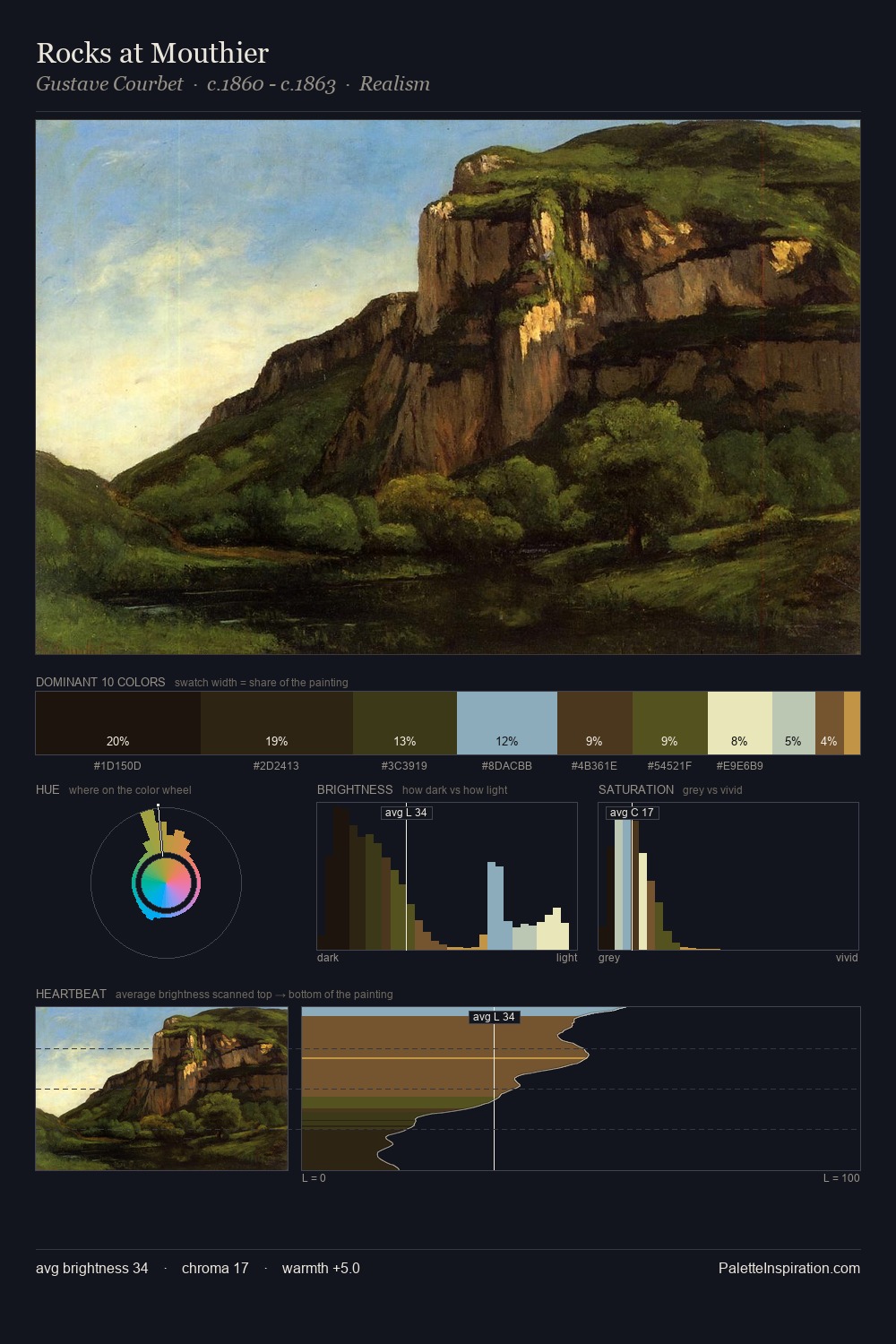The image size is (896, 1344).
Task: Click the hex code #4B361E
Action: click(594, 766)
